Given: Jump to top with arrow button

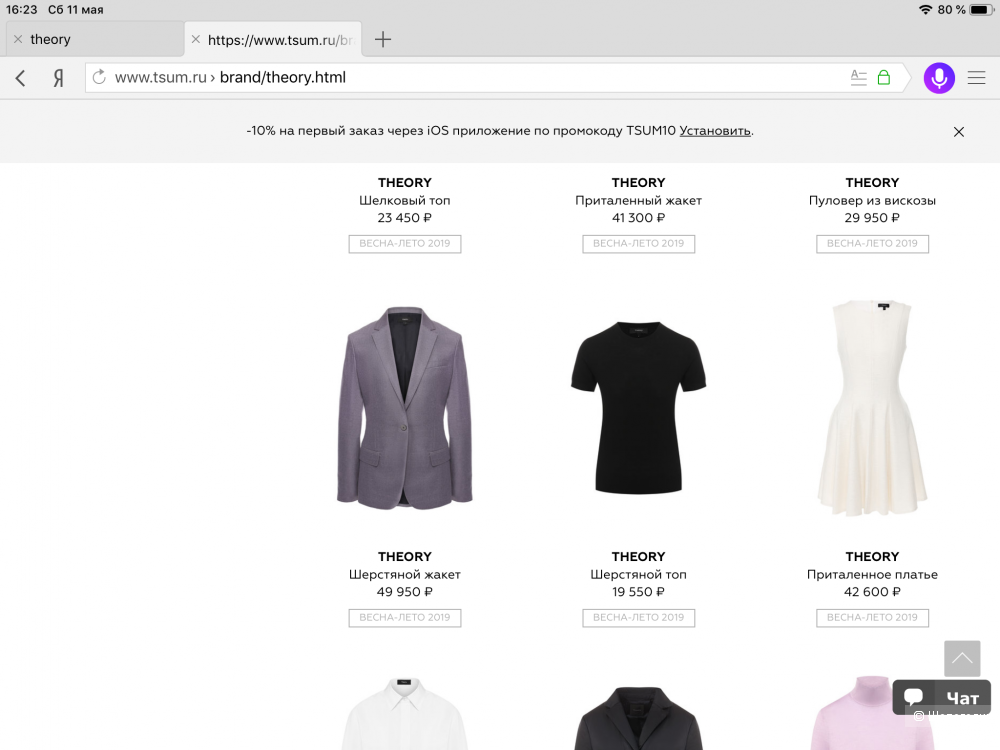Looking at the screenshot, I should click(x=962, y=659).
